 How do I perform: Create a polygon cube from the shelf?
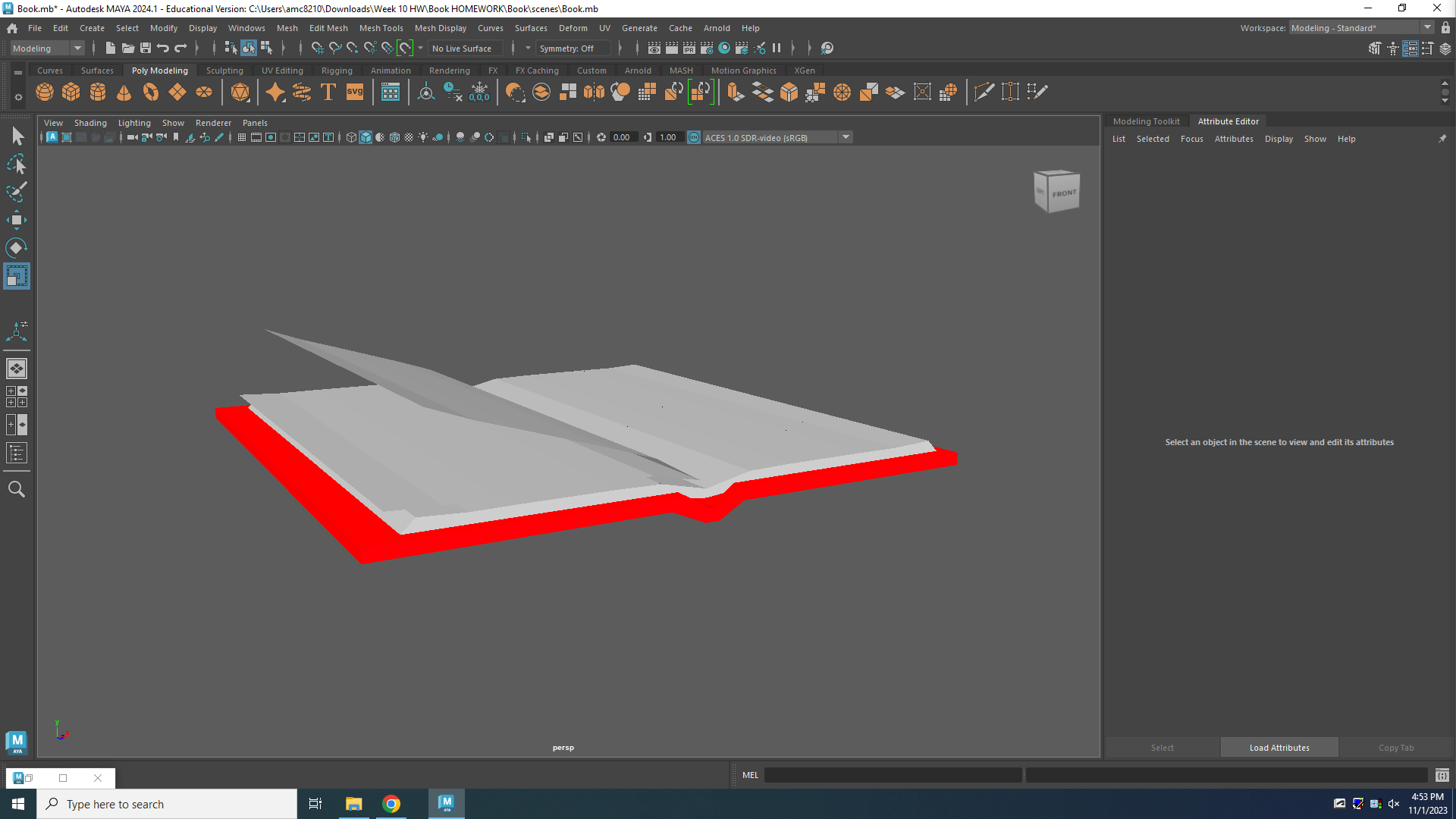point(71,93)
